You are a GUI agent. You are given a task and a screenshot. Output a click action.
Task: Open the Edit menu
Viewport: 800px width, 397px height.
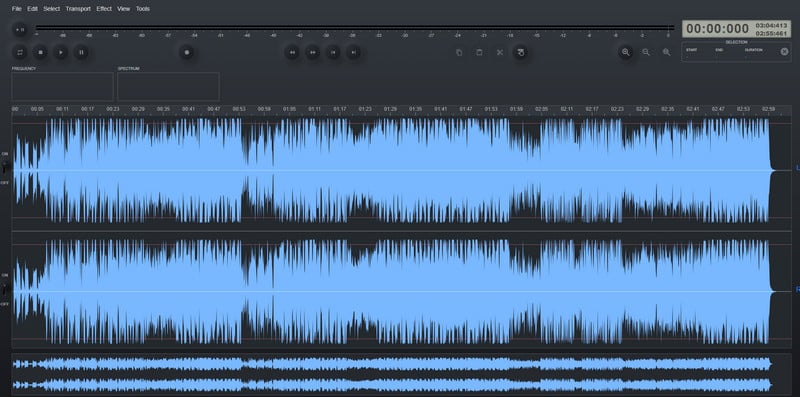pyautogui.click(x=32, y=9)
